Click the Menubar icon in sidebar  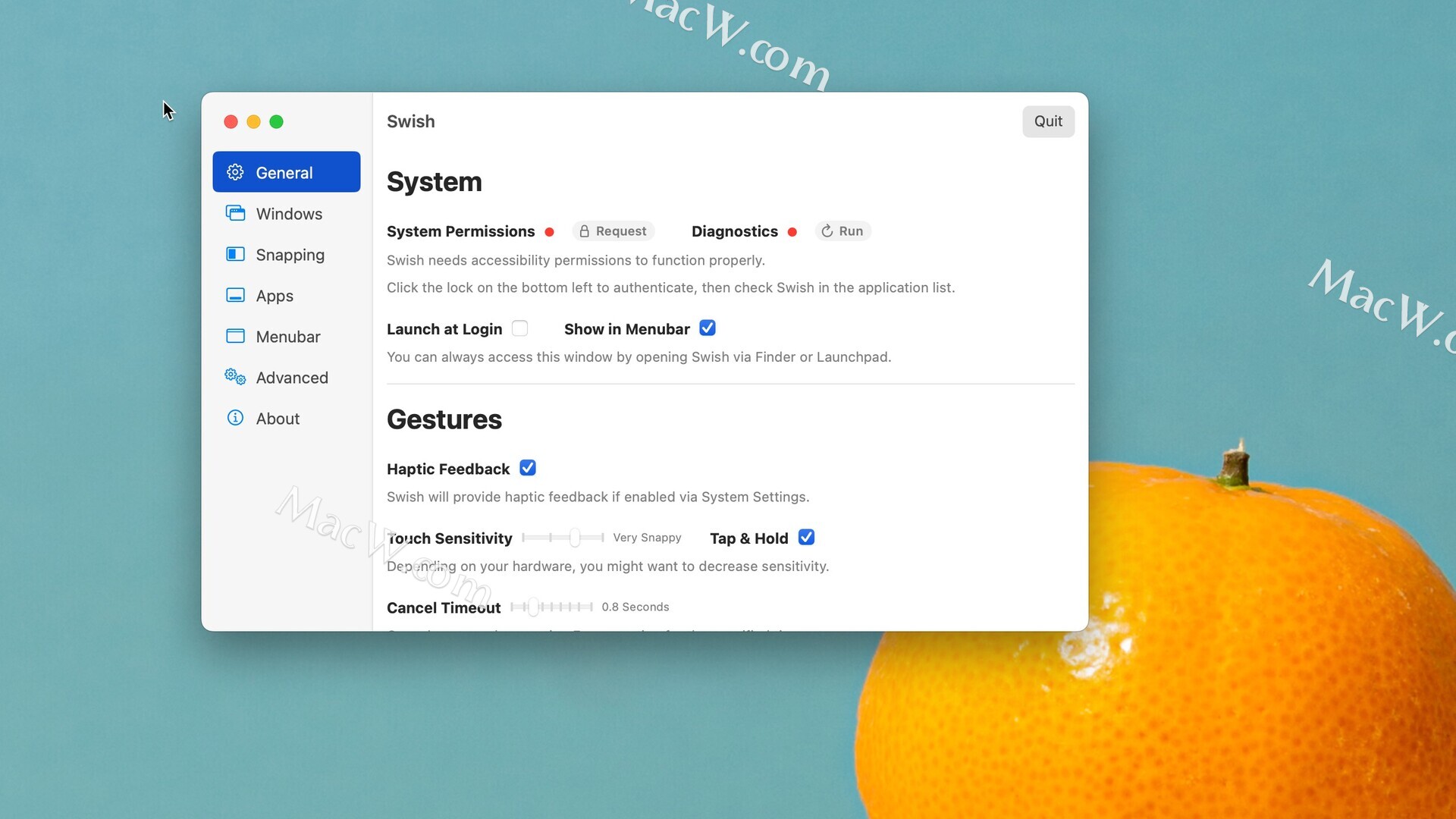[235, 336]
